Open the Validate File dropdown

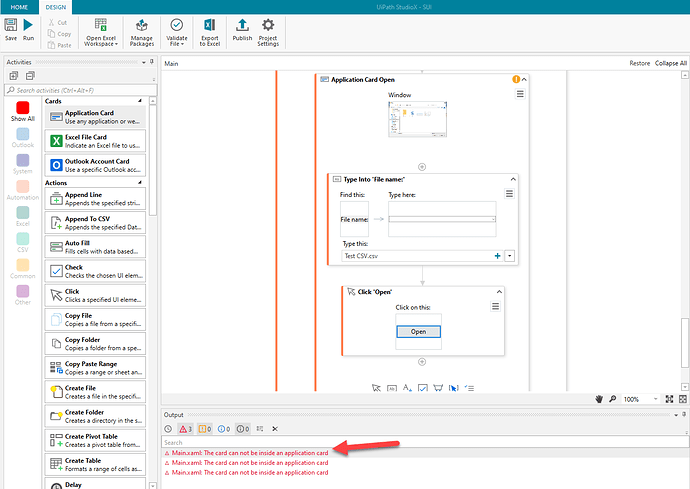[176, 32]
